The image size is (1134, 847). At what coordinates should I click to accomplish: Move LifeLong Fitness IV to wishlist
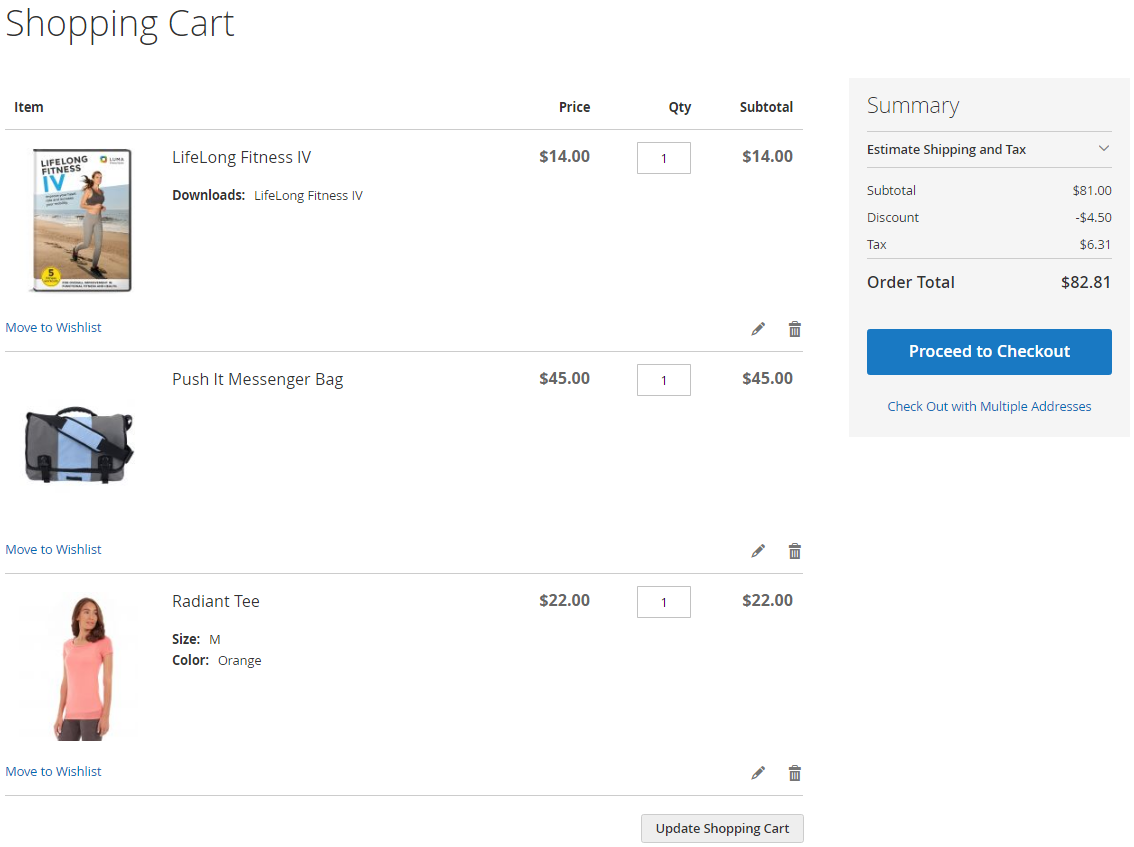click(54, 327)
